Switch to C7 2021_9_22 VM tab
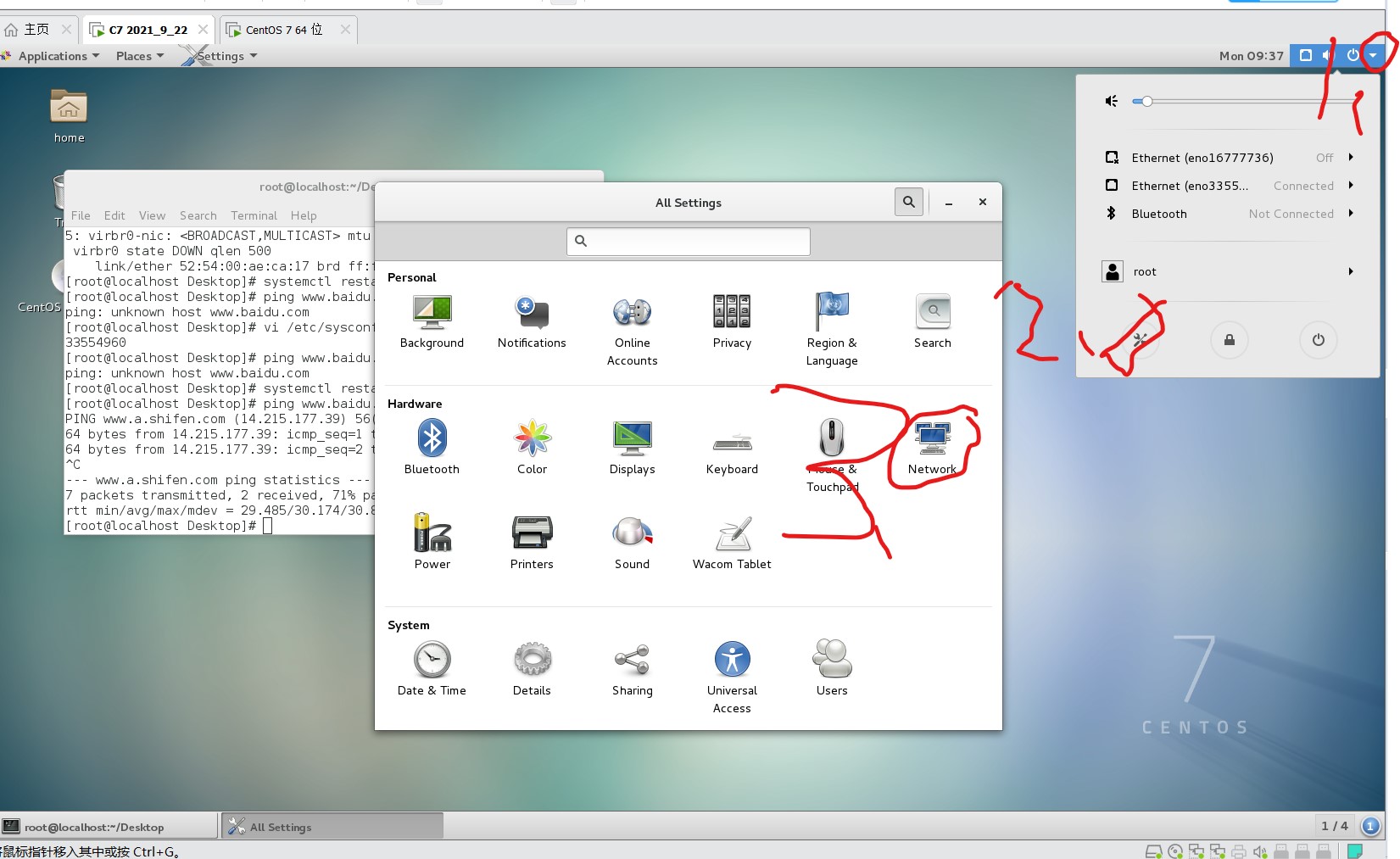 (x=148, y=30)
